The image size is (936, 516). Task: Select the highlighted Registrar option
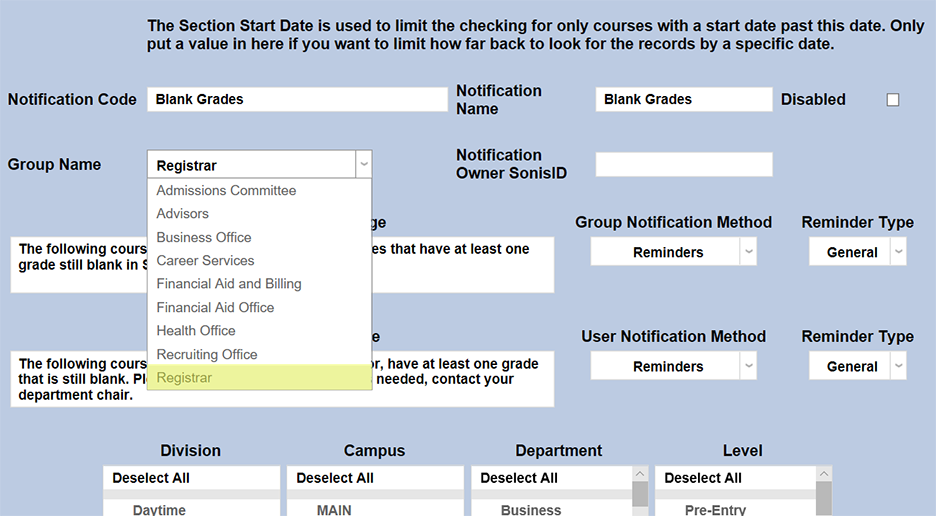click(x=185, y=378)
